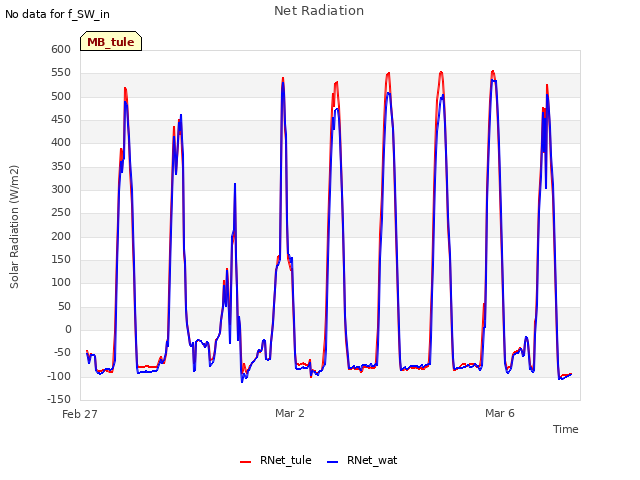Click Solar Radiation (W/m2) axis title
The height and width of the screenshot is (480, 640).
(14, 227)
